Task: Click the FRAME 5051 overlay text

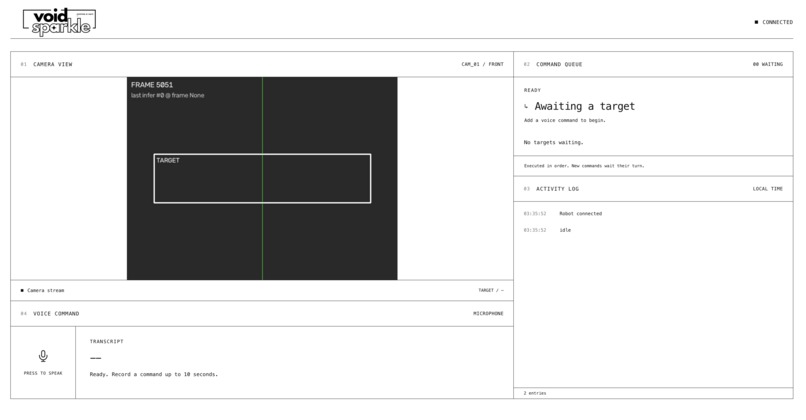Action: 152,85
